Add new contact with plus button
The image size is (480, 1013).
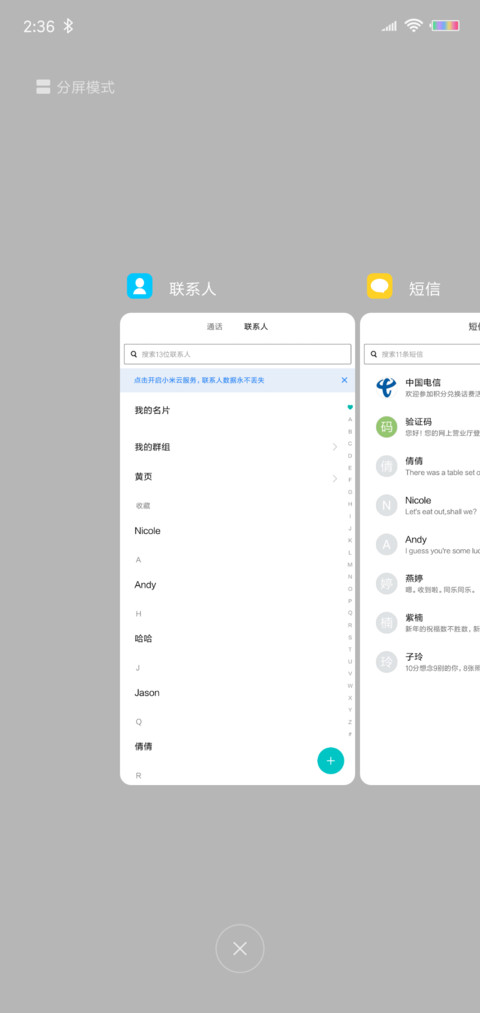coord(331,760)
